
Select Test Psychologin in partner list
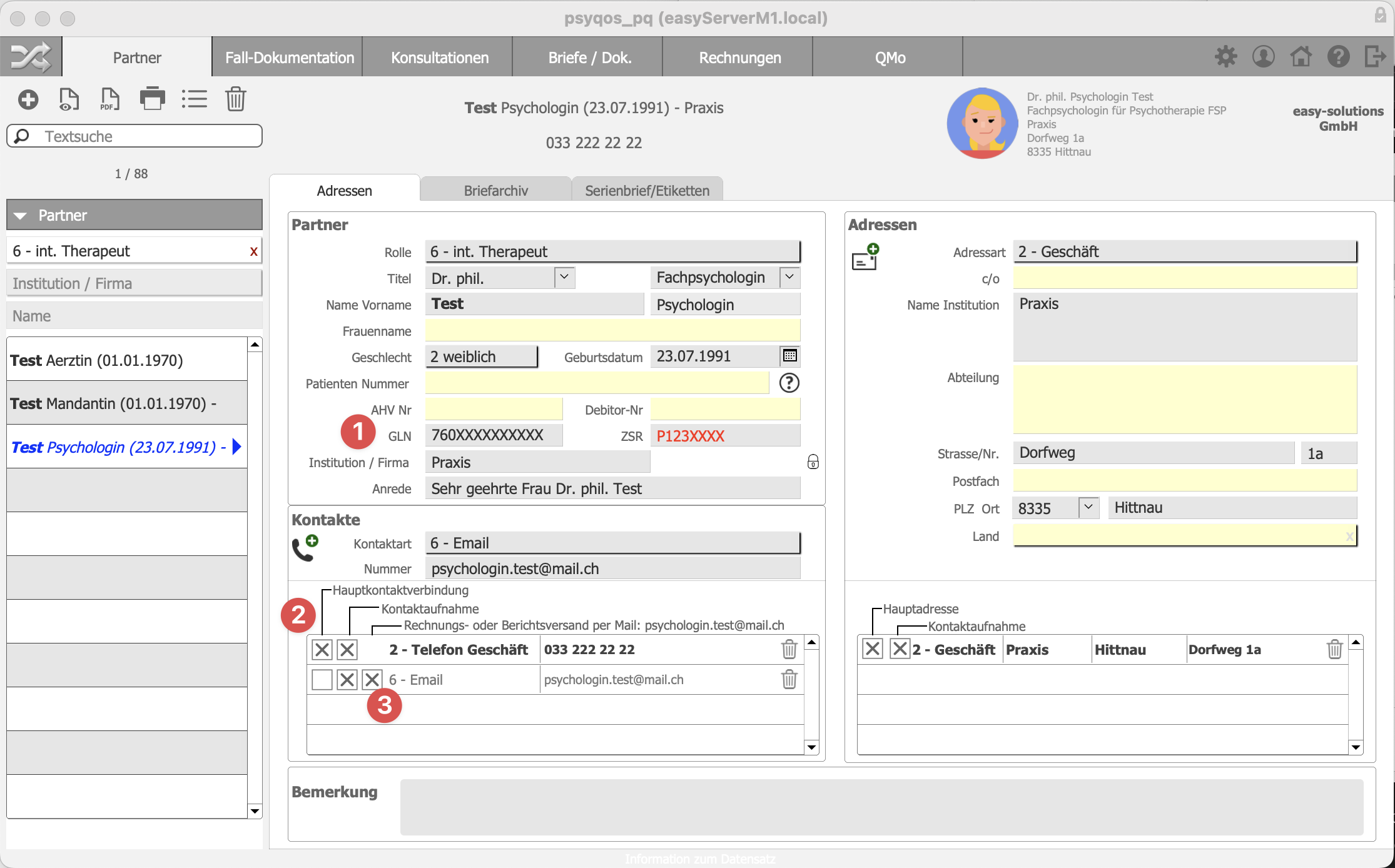point(127,447)
